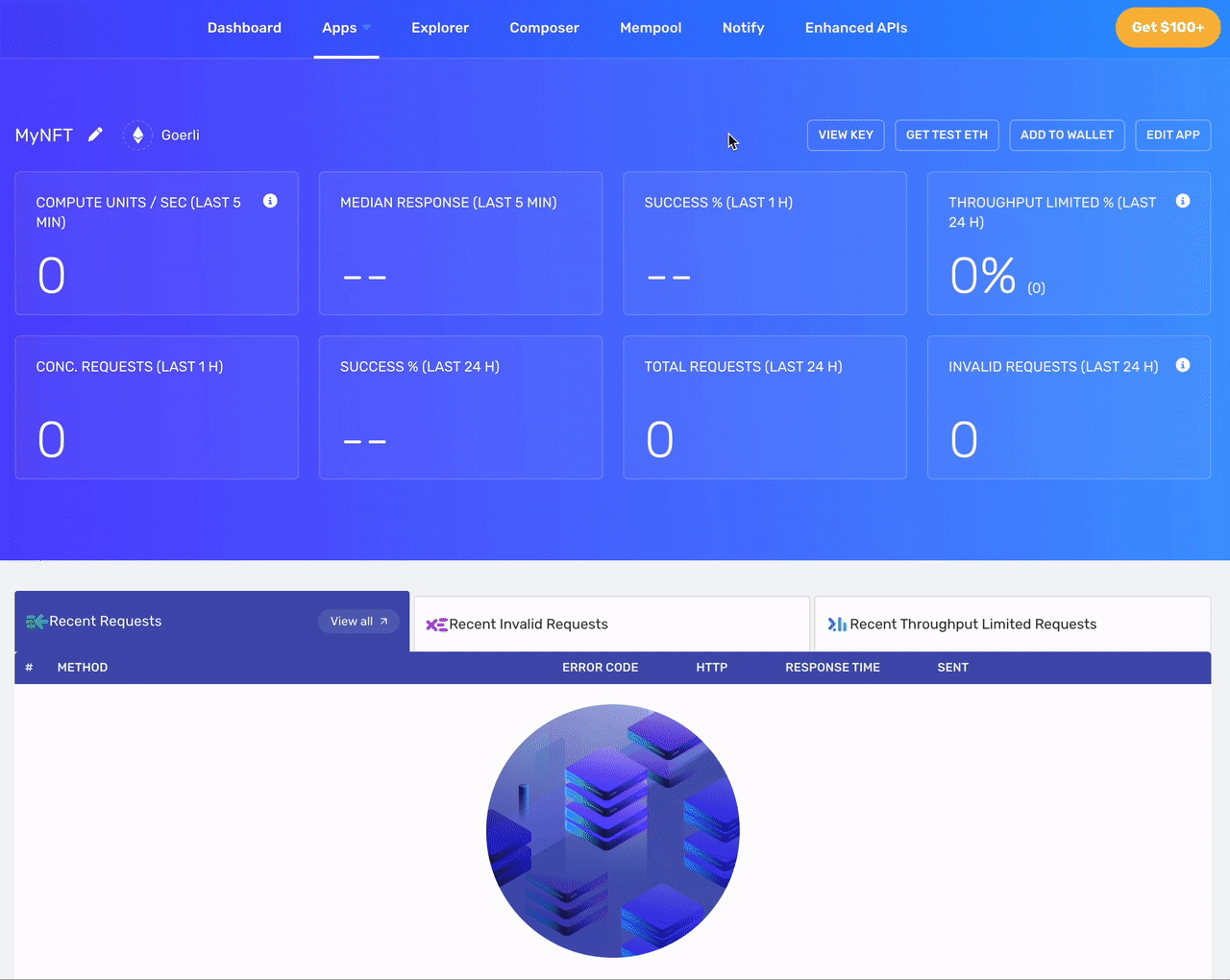Open the Explorer section
This screenshot has height=980, width=1230.
click(440, 28)
